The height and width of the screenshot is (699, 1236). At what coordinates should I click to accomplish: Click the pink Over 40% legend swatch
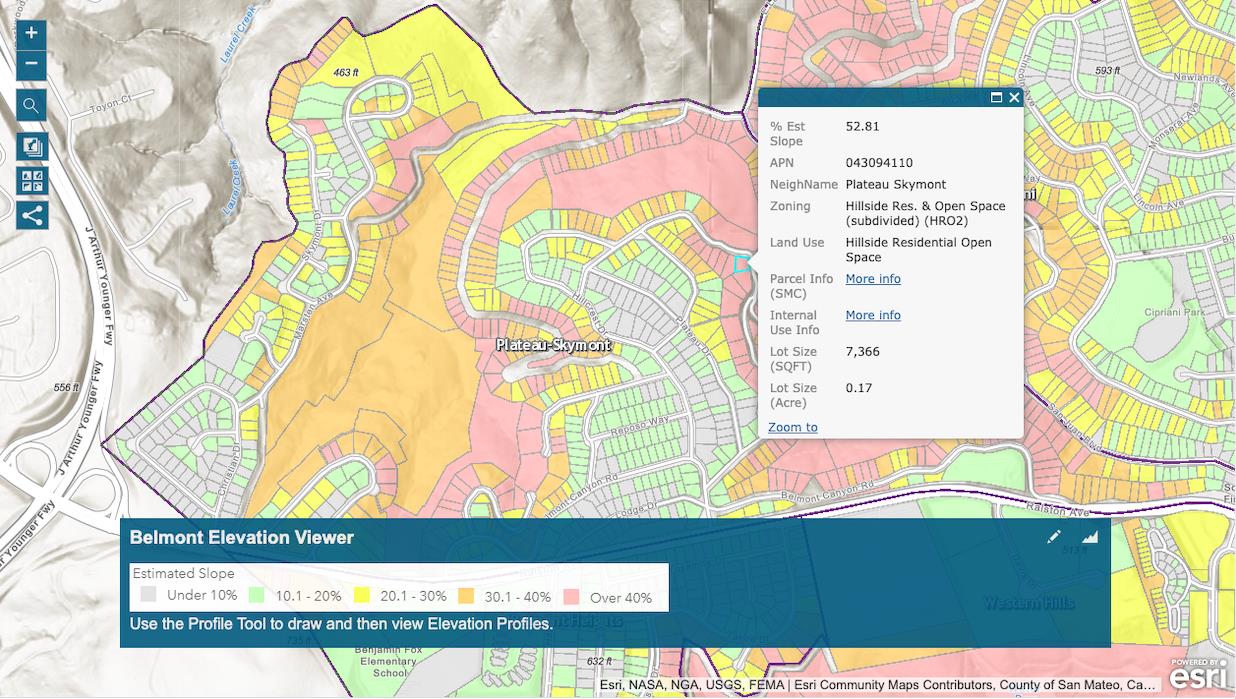pyautogui.click(x=571, y=596)
